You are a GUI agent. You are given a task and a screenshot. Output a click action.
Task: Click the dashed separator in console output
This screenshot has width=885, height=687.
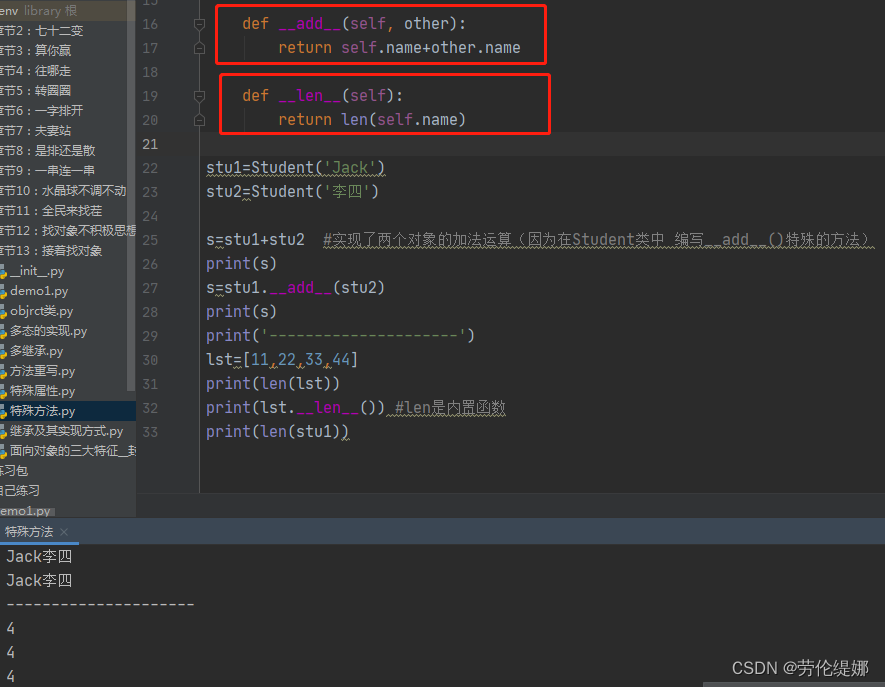point(100,605)
